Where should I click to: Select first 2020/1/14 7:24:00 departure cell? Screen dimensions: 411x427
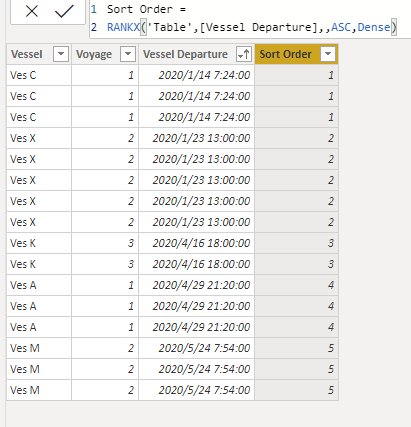[197, 75]
